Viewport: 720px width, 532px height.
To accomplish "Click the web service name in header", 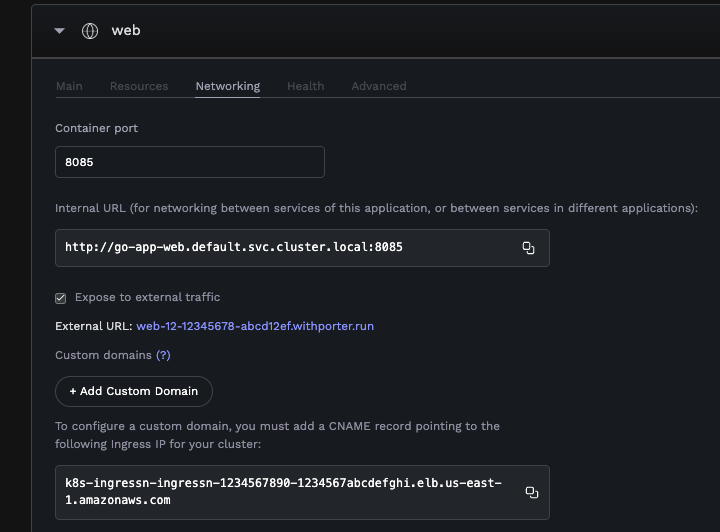I will pos(126,31).
